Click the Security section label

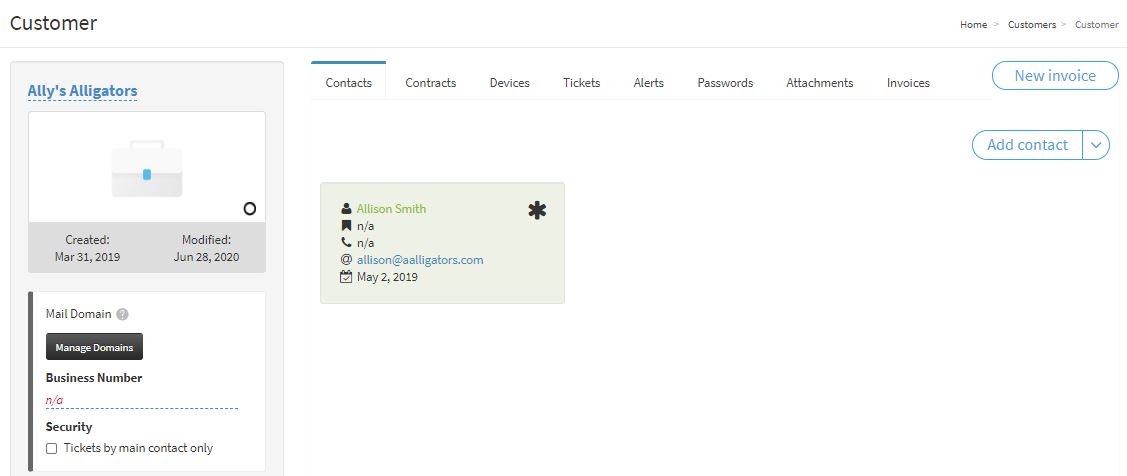pos(69,426)
